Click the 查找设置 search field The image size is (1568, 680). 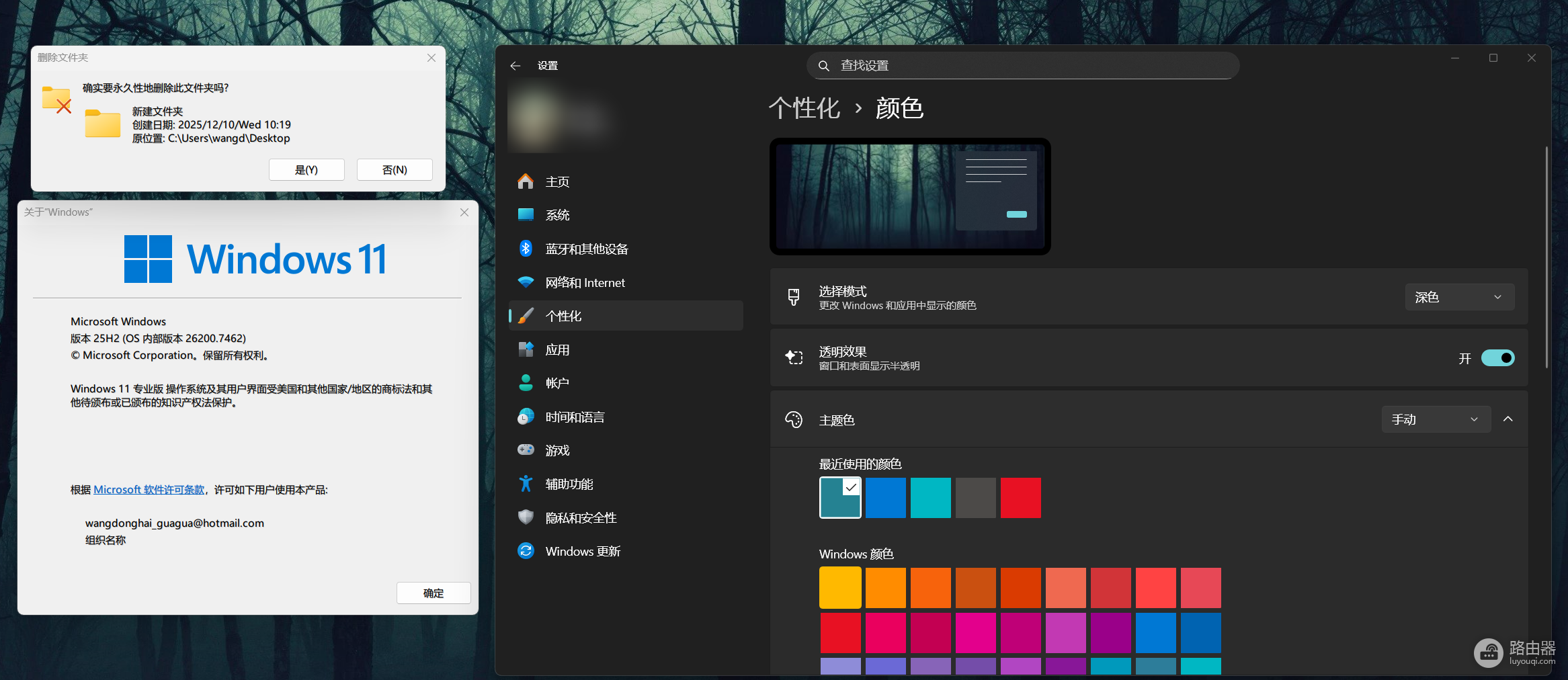(x=1023, y=66)
